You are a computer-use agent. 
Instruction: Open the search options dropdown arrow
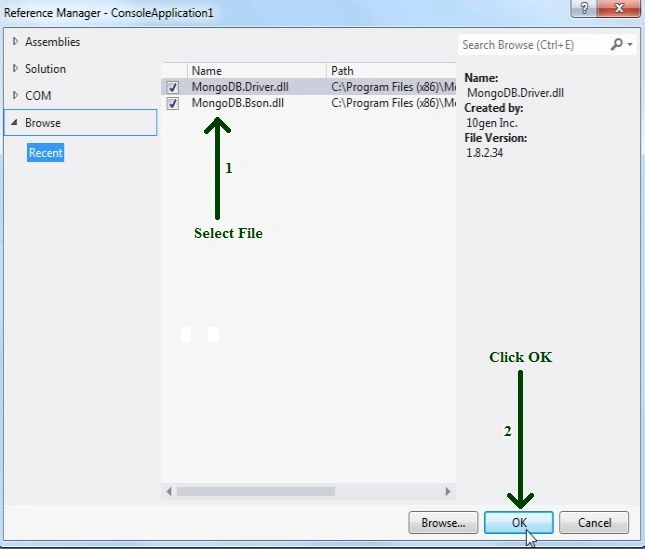630,44
